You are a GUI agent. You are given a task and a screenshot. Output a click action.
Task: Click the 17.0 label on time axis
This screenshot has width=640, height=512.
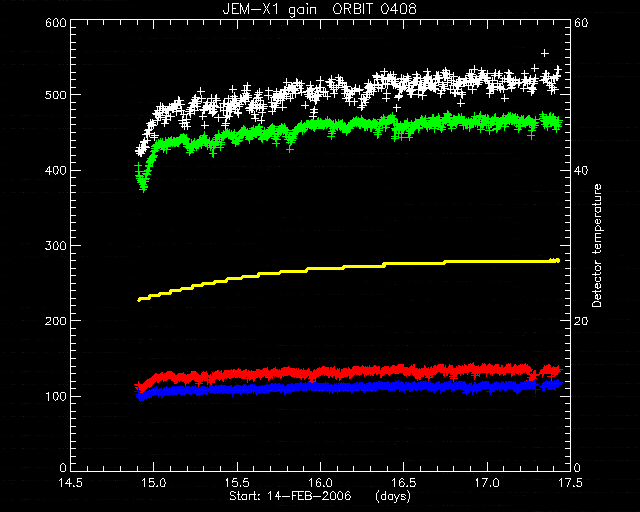coord(487,483)
